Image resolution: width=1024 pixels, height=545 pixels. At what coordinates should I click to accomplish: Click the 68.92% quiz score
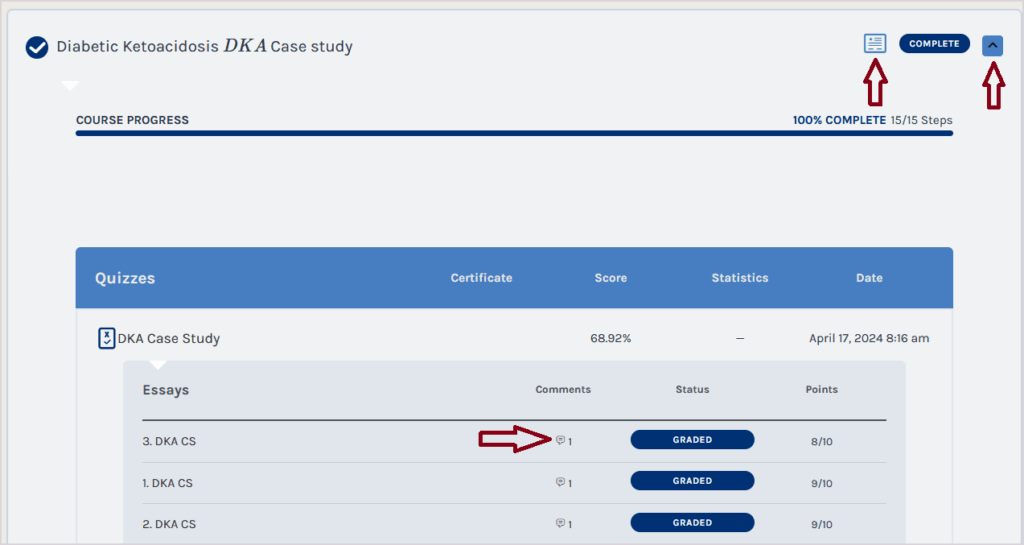coord(610,338)
